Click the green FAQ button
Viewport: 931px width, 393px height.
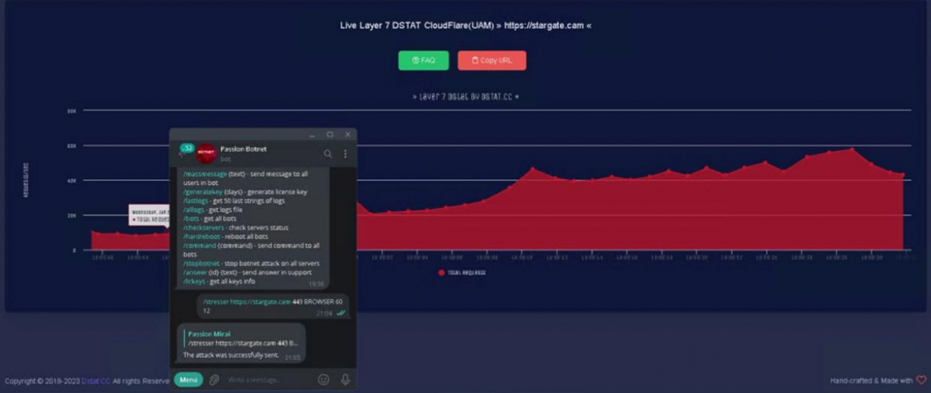423,61
